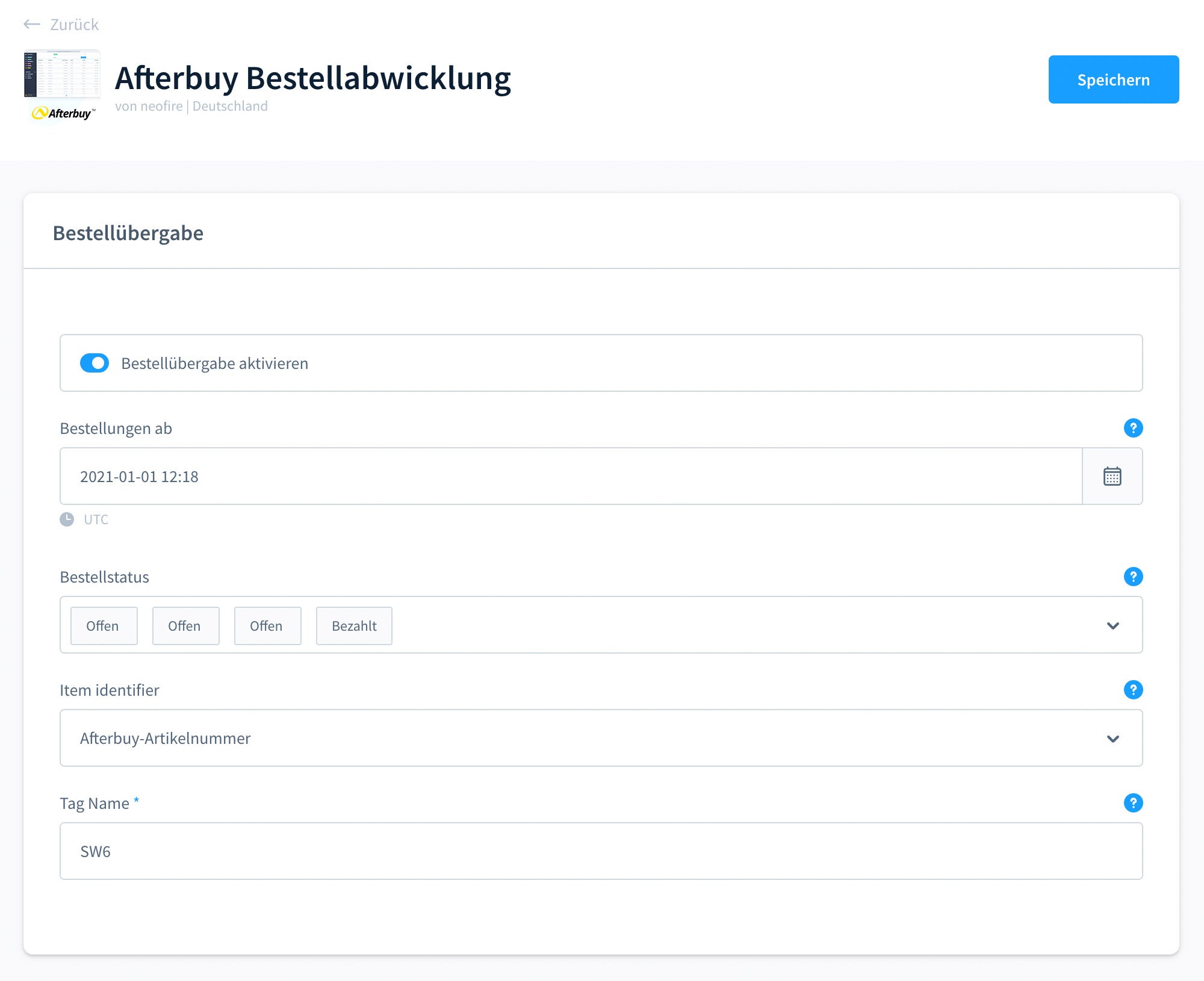Open the calendar date picker
Image resolution: width=1204 pixels, height=981 pixels.
click(1112, 476)
